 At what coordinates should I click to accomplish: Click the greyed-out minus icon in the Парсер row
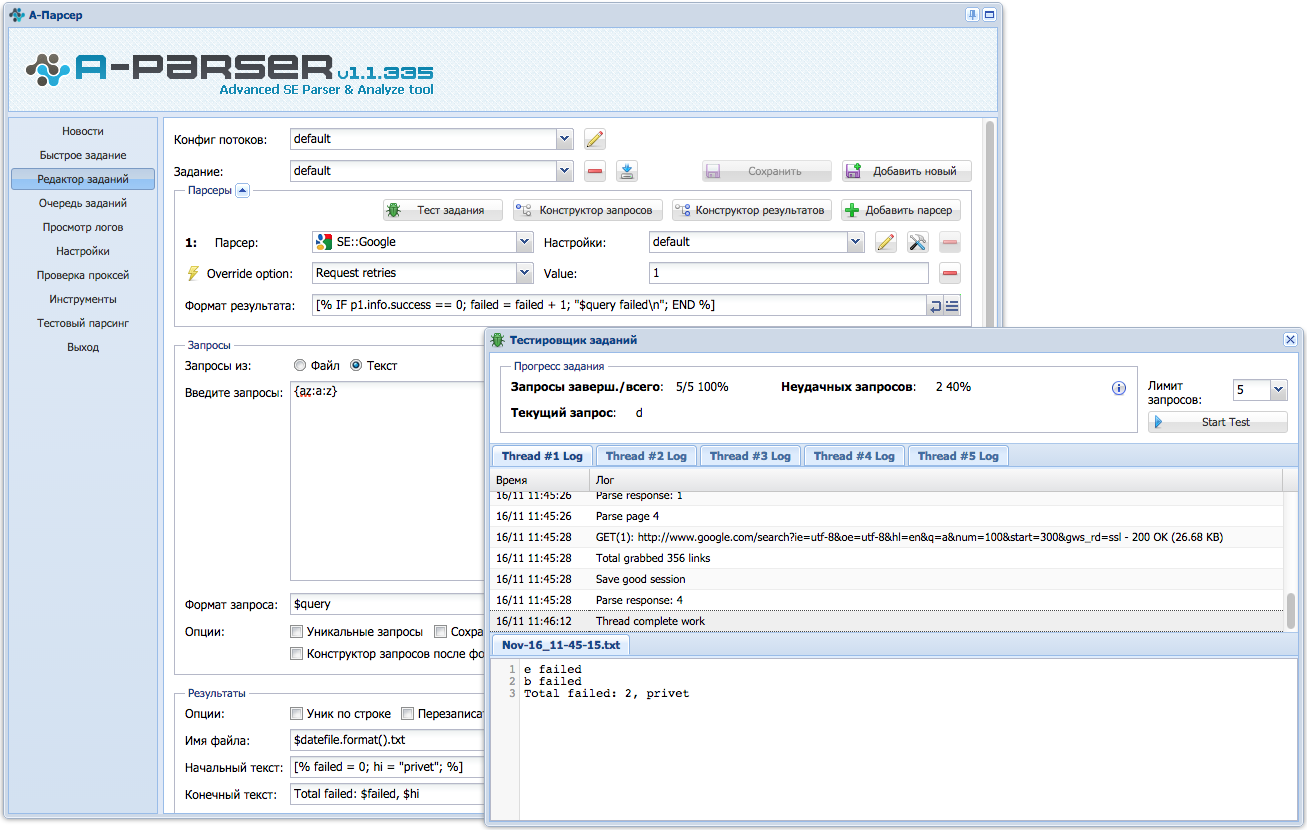950,242
